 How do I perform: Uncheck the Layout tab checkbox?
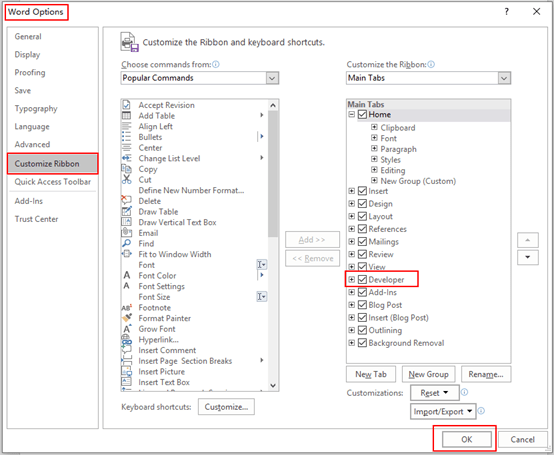[362, 216]
